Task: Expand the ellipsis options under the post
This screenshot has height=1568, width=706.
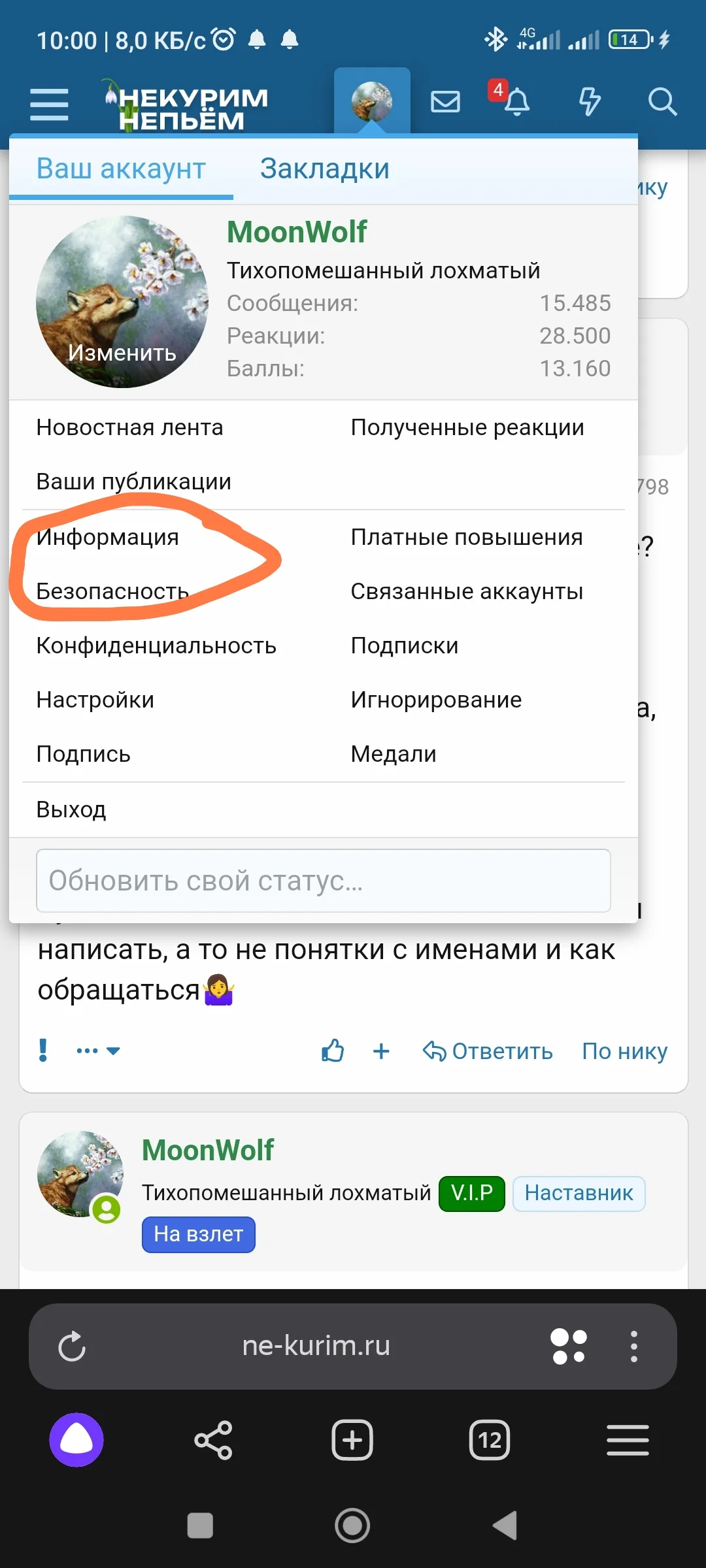Action: (88, 1051)
